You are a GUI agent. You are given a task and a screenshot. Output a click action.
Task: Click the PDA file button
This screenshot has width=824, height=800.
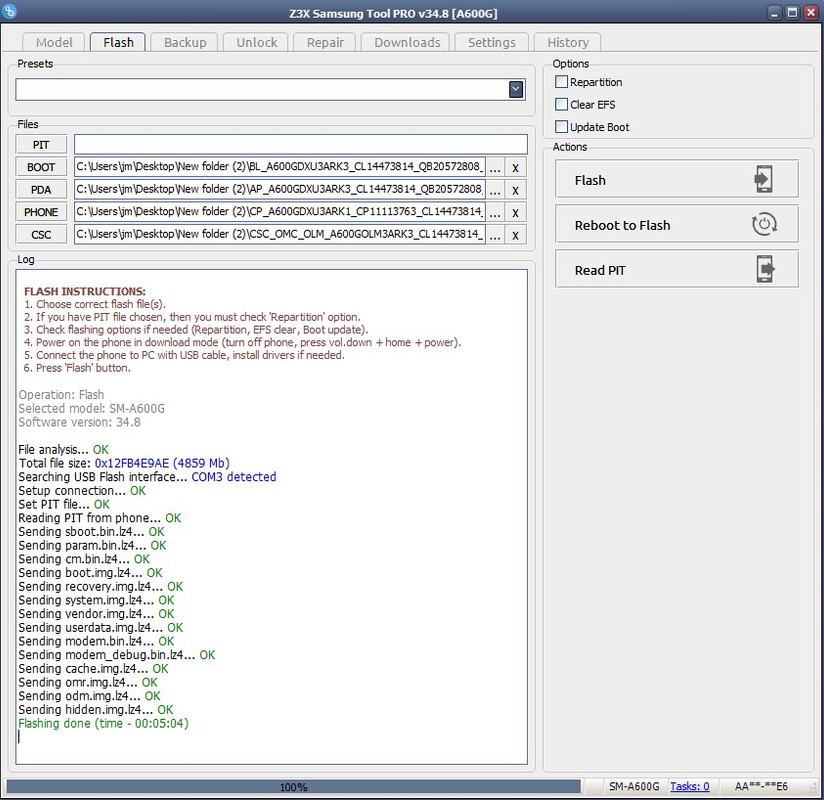[41, 190]
